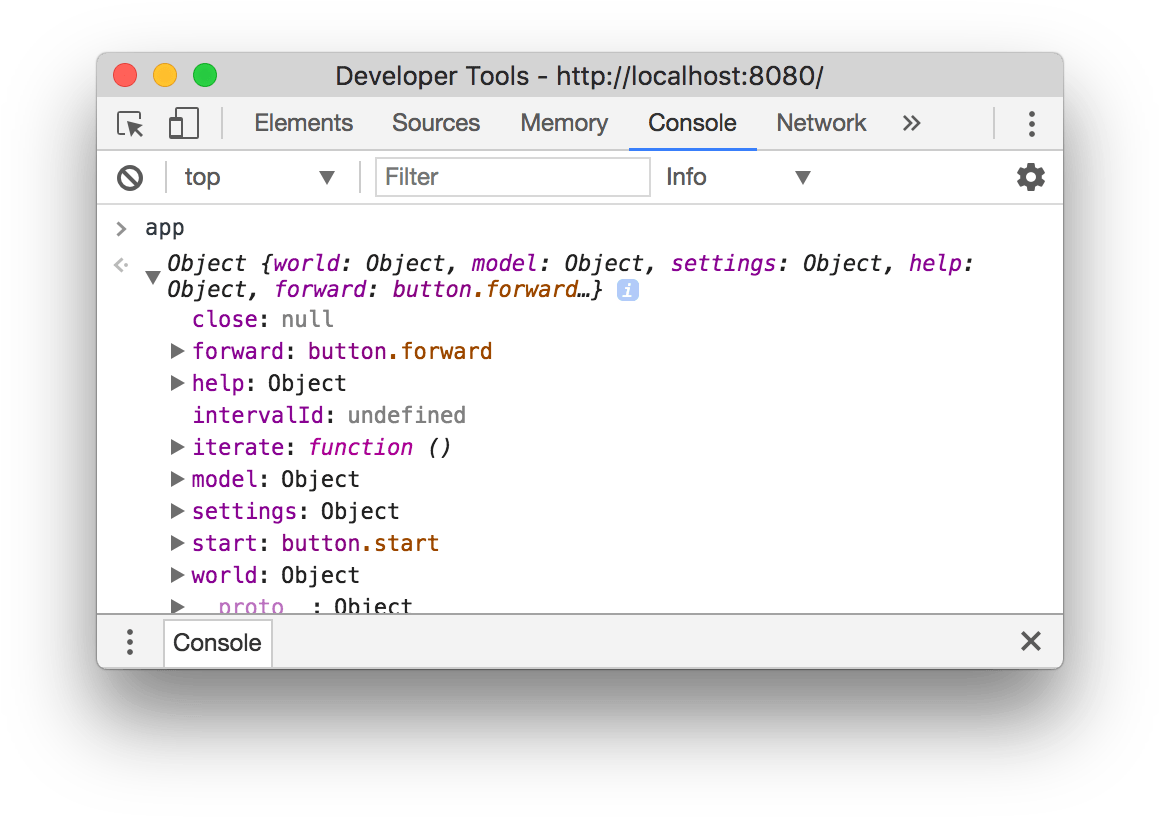1159x817 pixels.
Task: Open the drawer three-dot menu
Action: 130,642
